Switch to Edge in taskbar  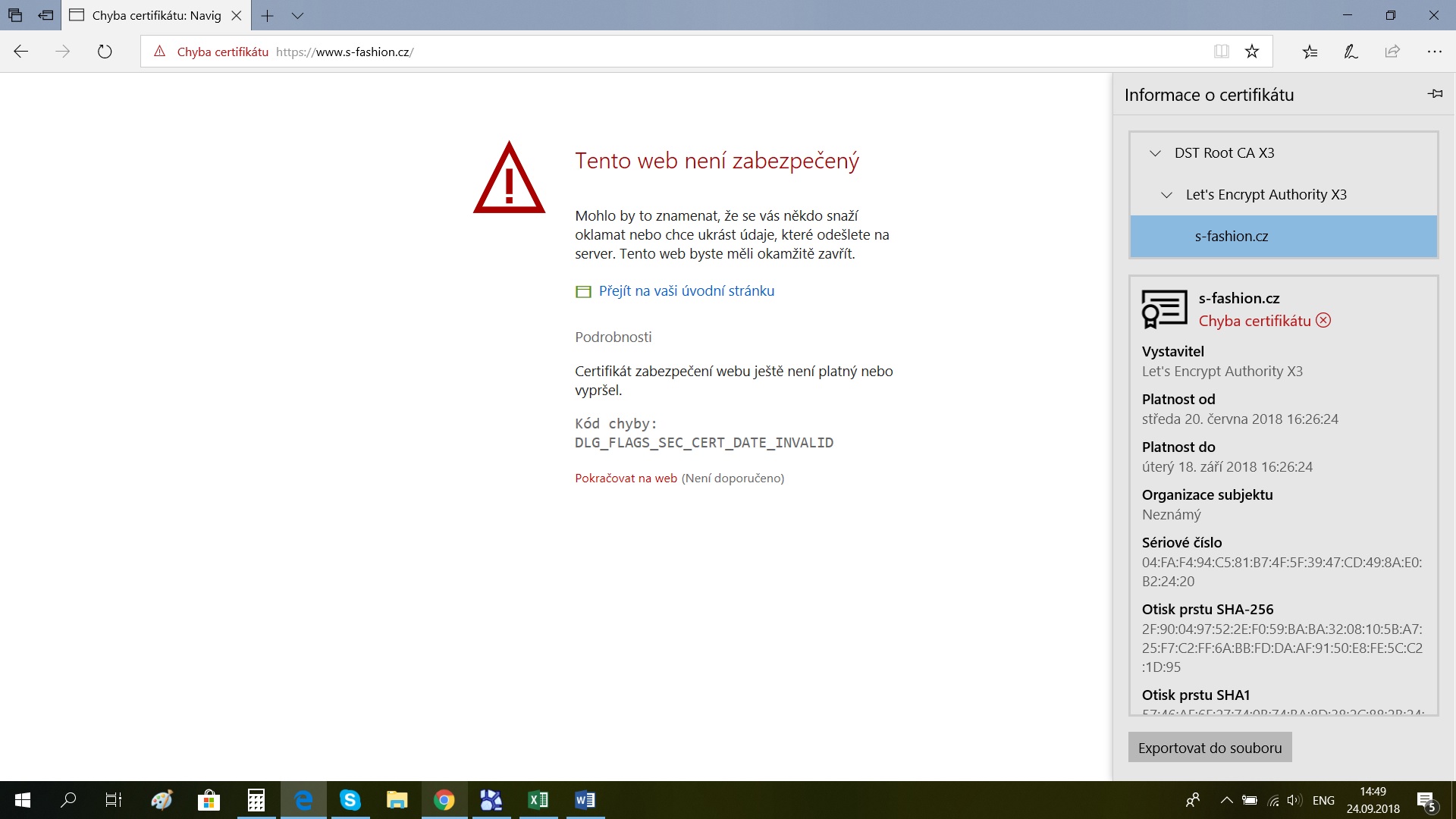(303, 800)
